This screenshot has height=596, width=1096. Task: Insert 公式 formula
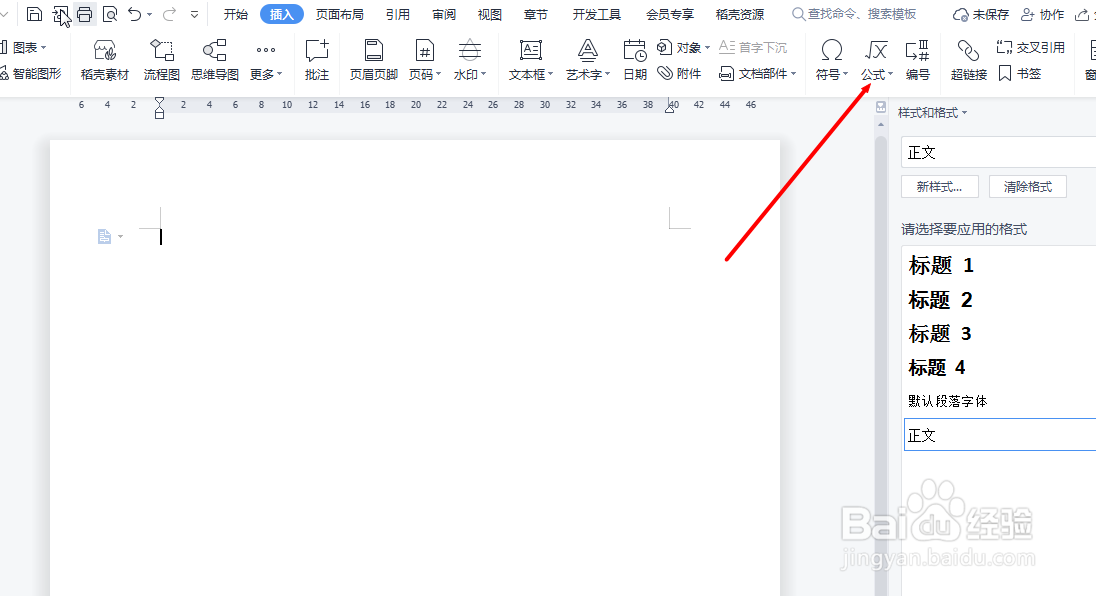[x=877, y=60]
